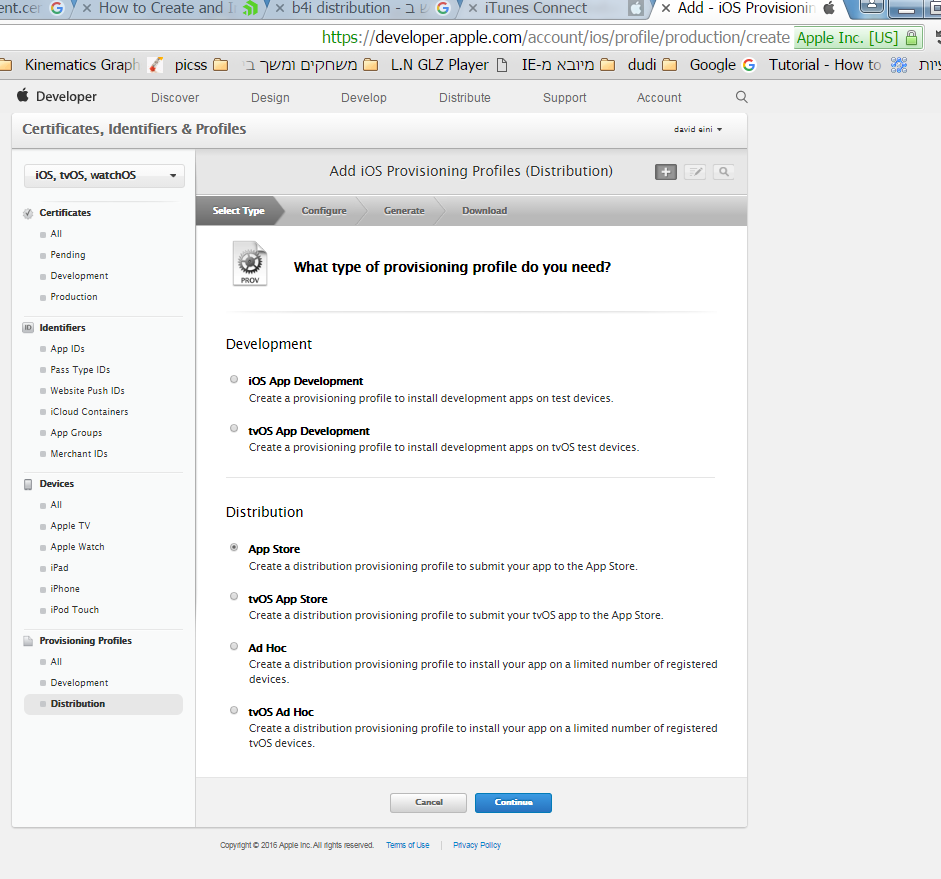
Task: Open the Tutorial - How to bookmark
Action: click(838, 65)
